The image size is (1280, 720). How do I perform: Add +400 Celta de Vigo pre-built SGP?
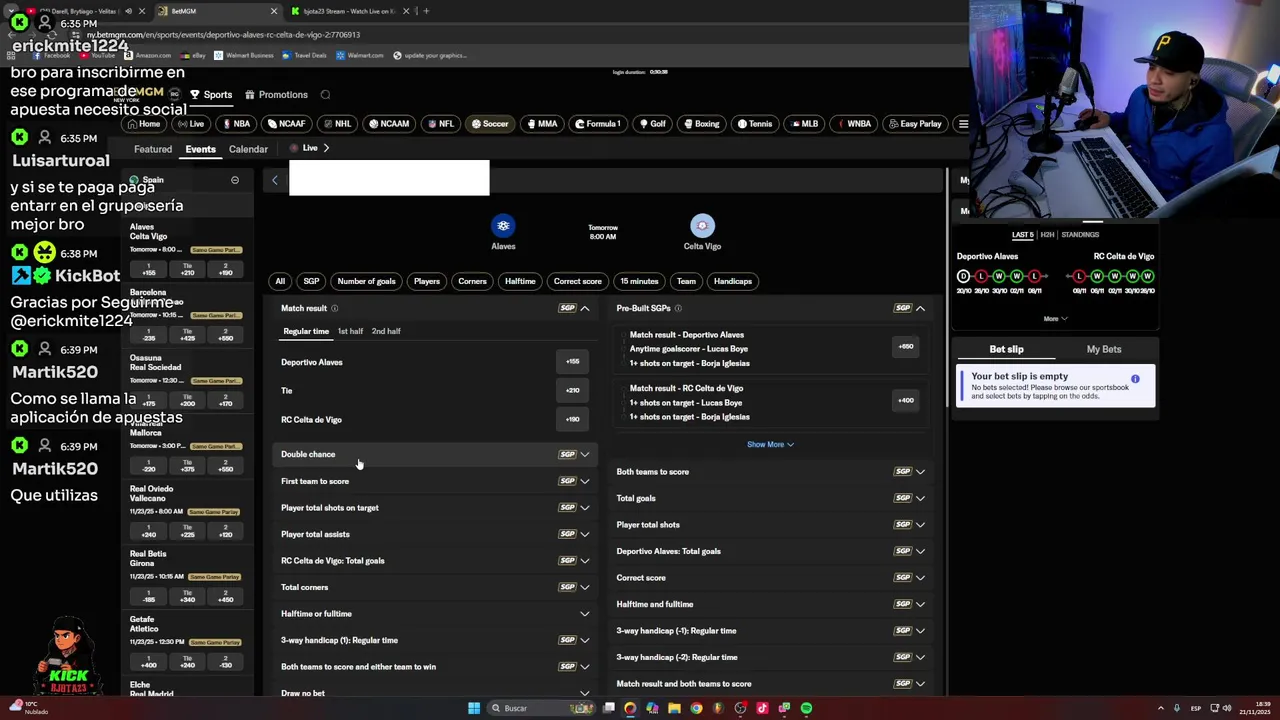point(905,400)
